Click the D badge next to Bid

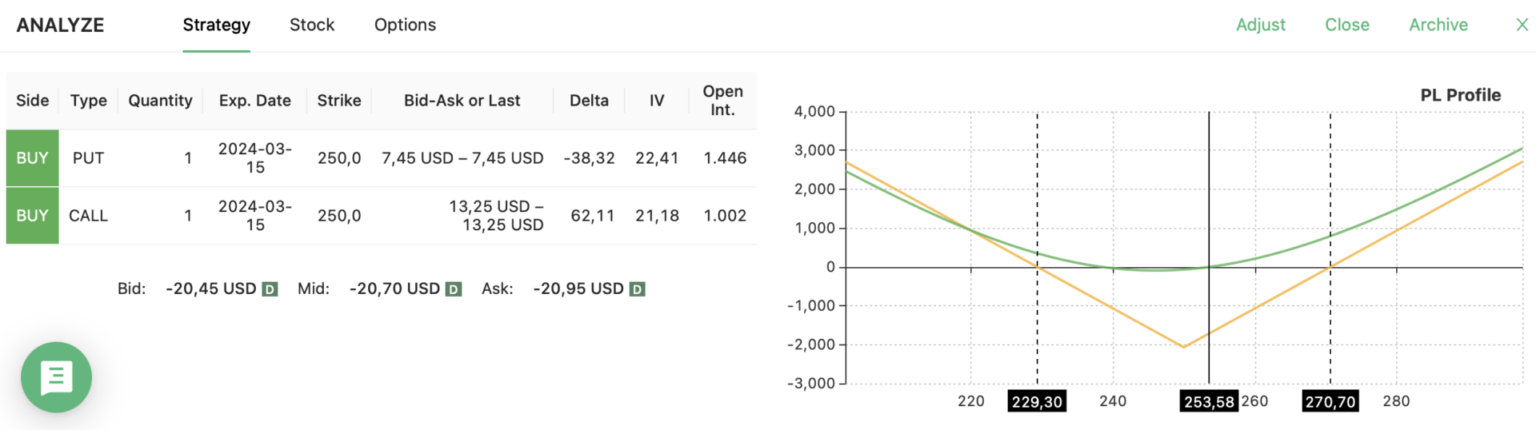click(269, 289)
